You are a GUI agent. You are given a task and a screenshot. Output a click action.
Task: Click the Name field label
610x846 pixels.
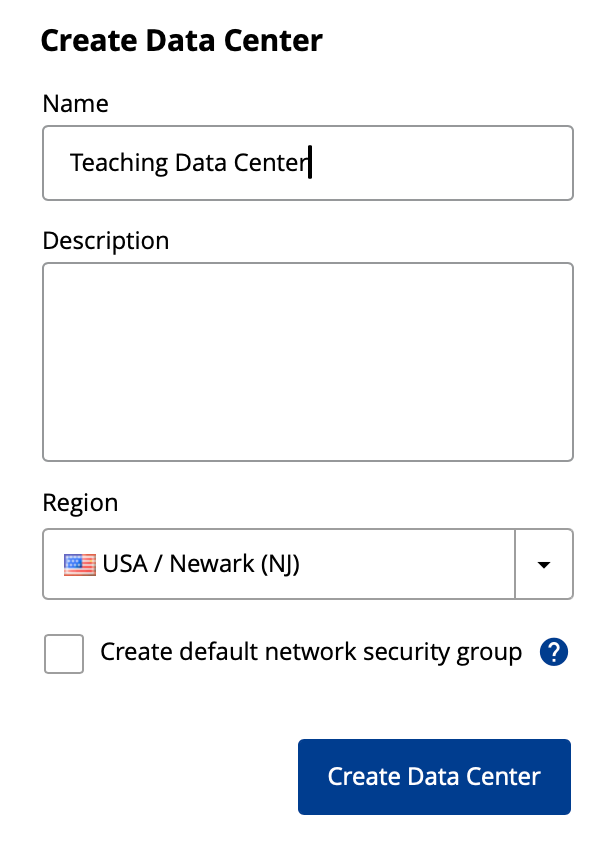click(76, 103)
